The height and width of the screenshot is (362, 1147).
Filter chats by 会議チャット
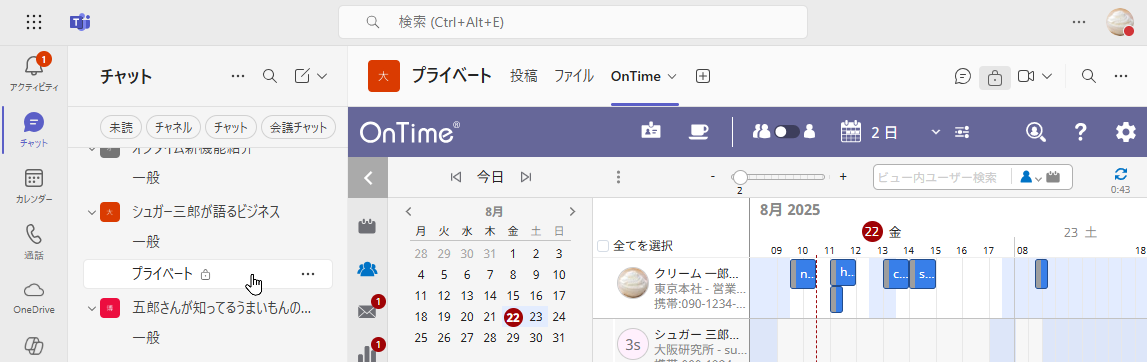pos(298,127)
